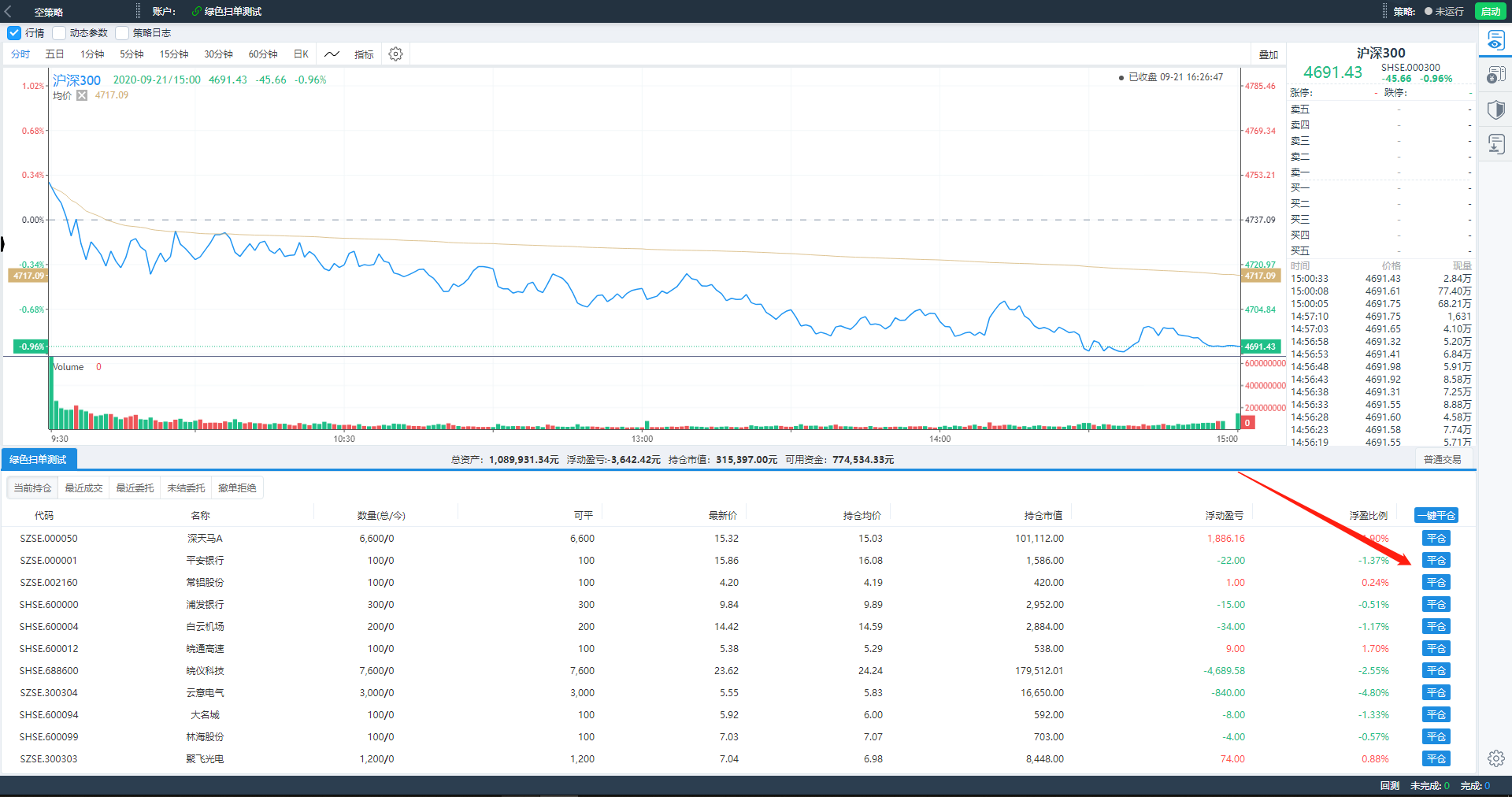Select the 5分钟 chart period
The width and height of the screenshot is (1512, 797).
pos(132,54)
